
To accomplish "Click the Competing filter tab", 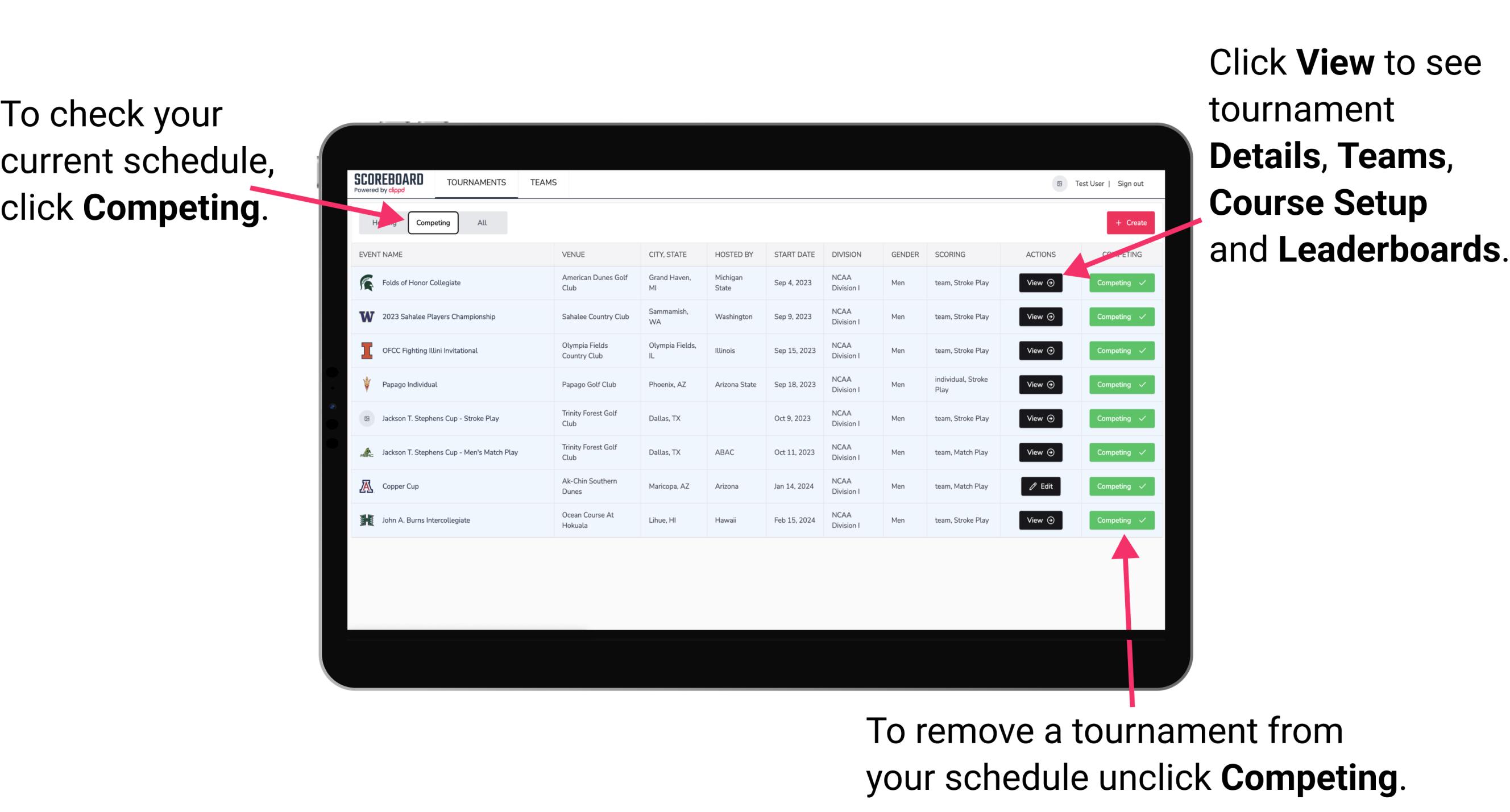I will (432, 222).
